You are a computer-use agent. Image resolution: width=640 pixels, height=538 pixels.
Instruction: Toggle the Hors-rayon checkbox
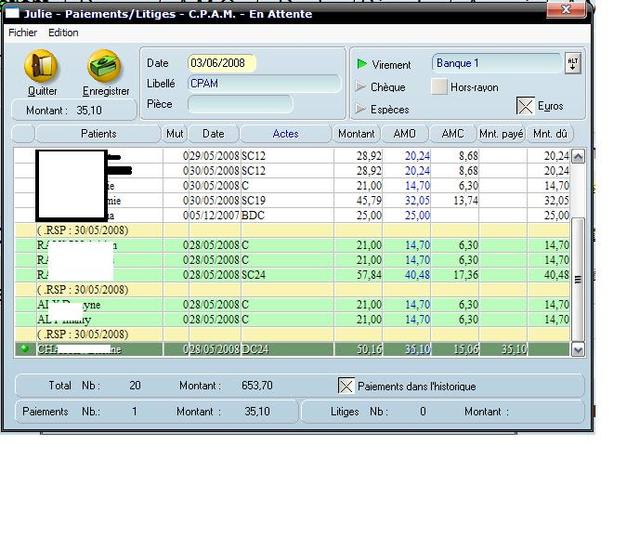(439, 87)
